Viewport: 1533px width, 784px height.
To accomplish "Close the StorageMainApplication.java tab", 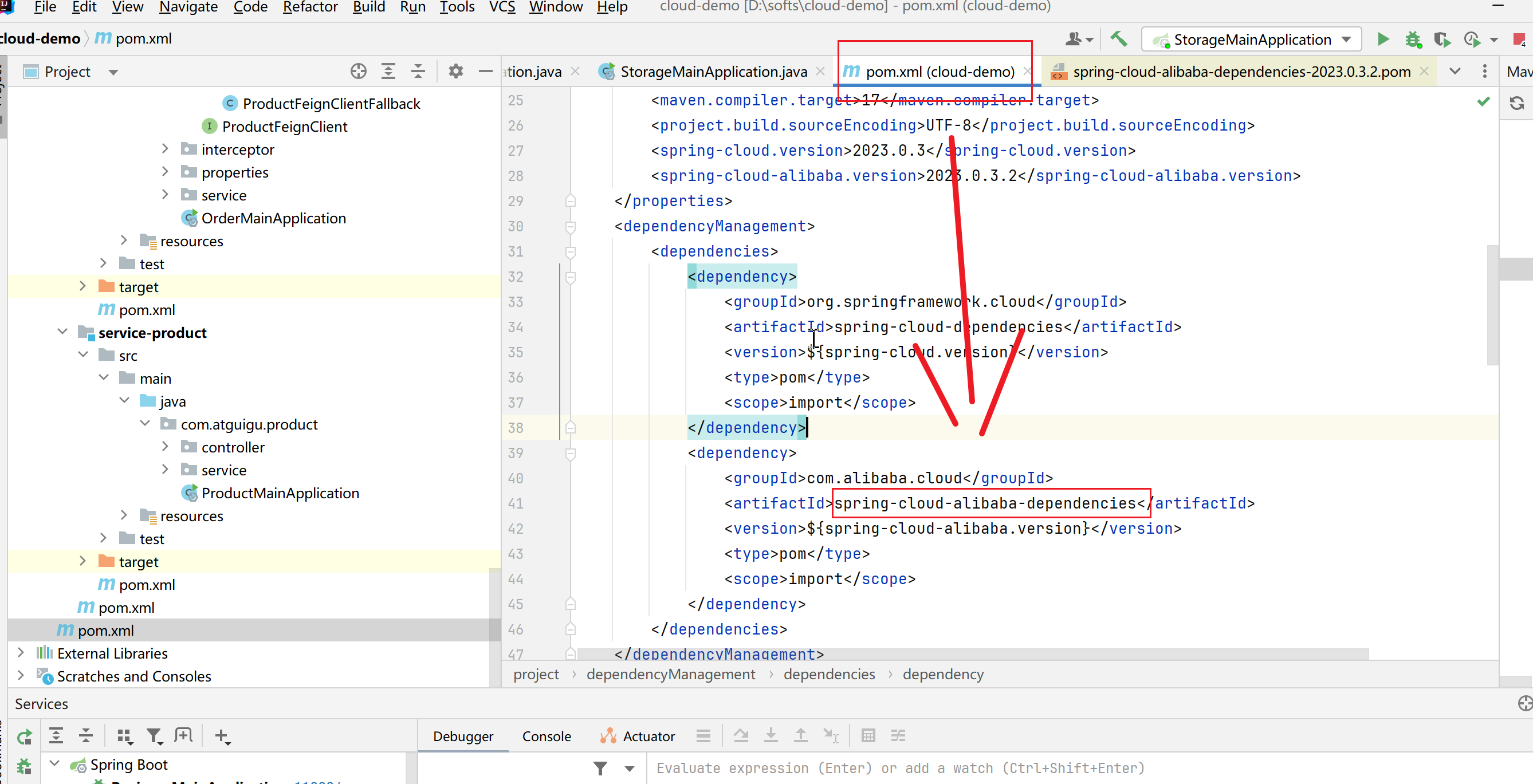I will 820,72.
